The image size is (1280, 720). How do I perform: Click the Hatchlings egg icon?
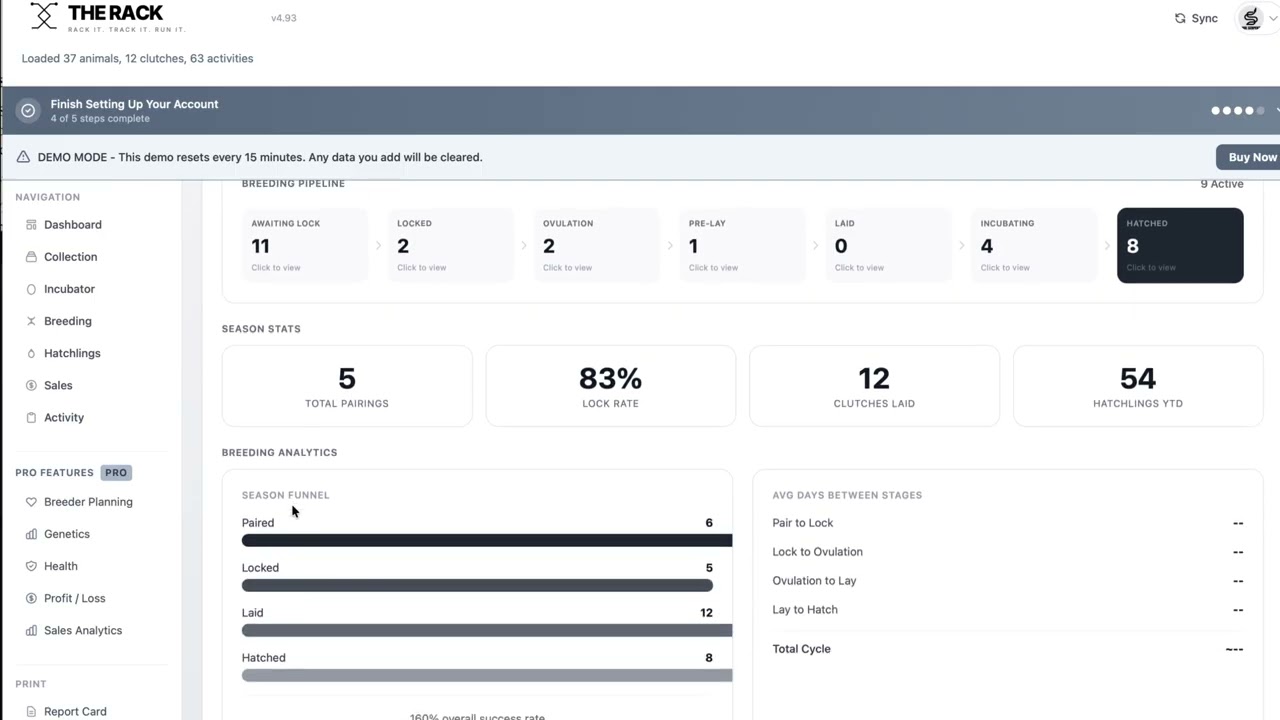click(31, 353)
